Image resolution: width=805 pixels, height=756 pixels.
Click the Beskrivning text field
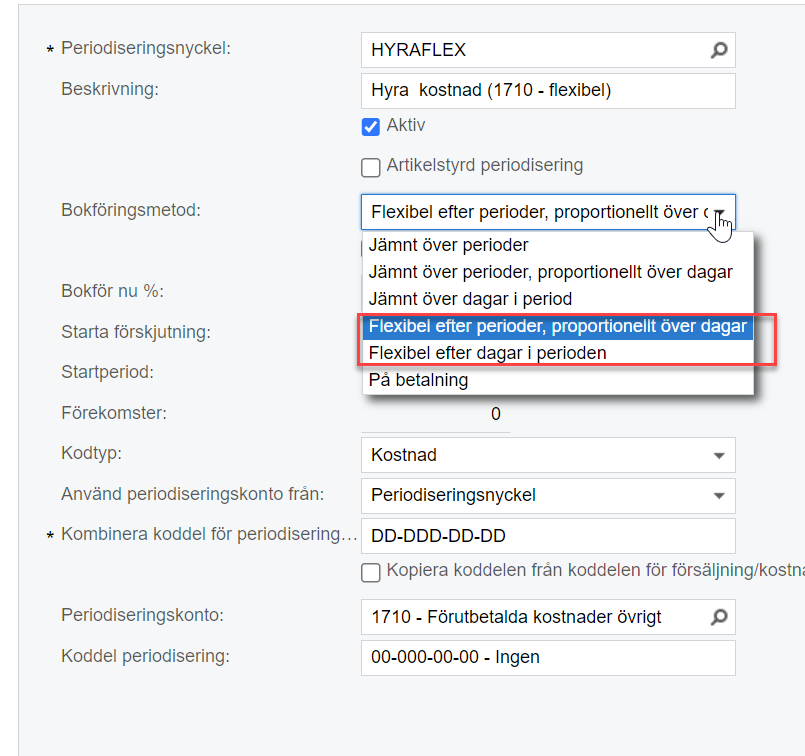click(x=548, y=90)
